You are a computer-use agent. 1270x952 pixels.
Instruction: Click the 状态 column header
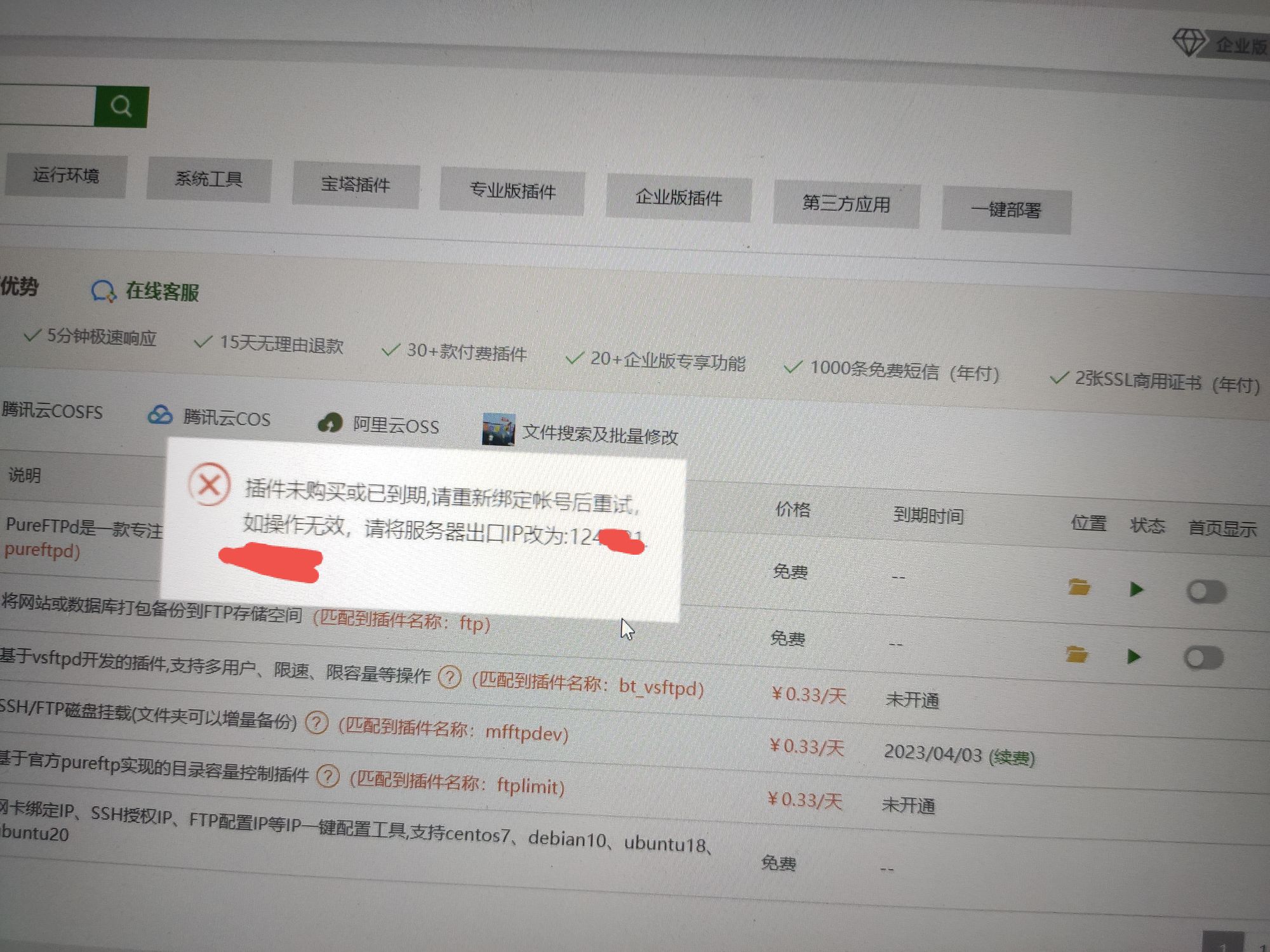[x=1147, y=526]
